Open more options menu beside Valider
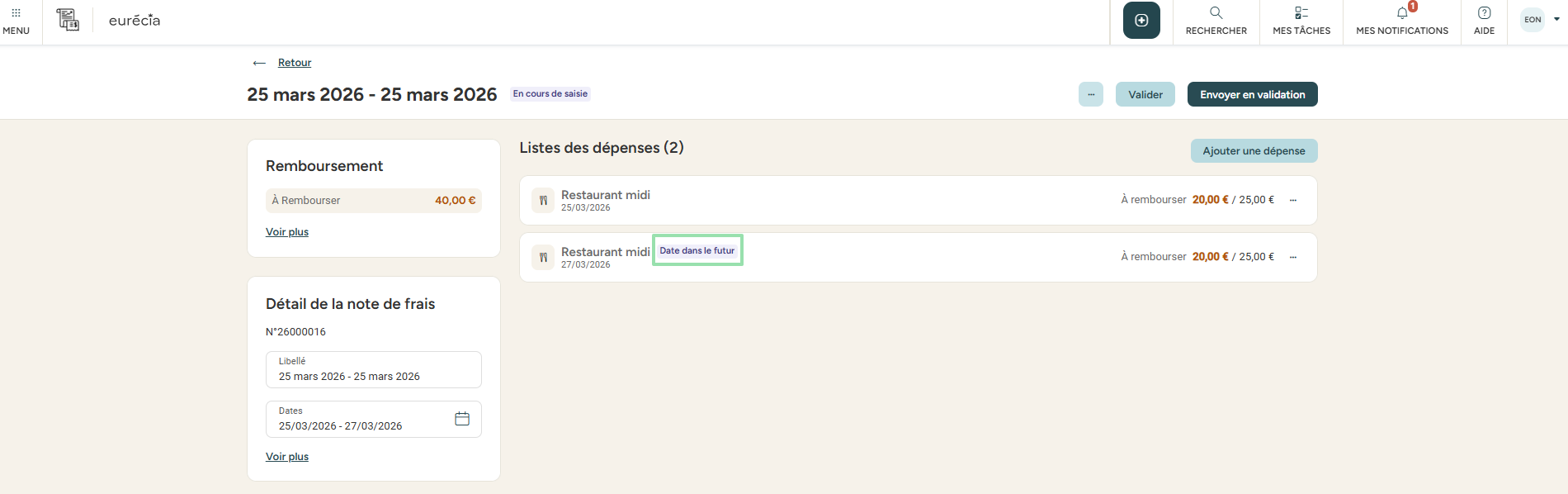This screenshot has height=494, width=1568. (1091, 94)
